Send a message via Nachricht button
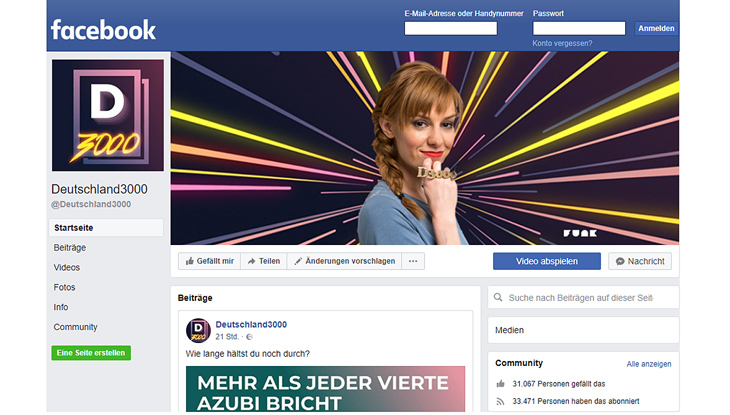 pos(640,261)
